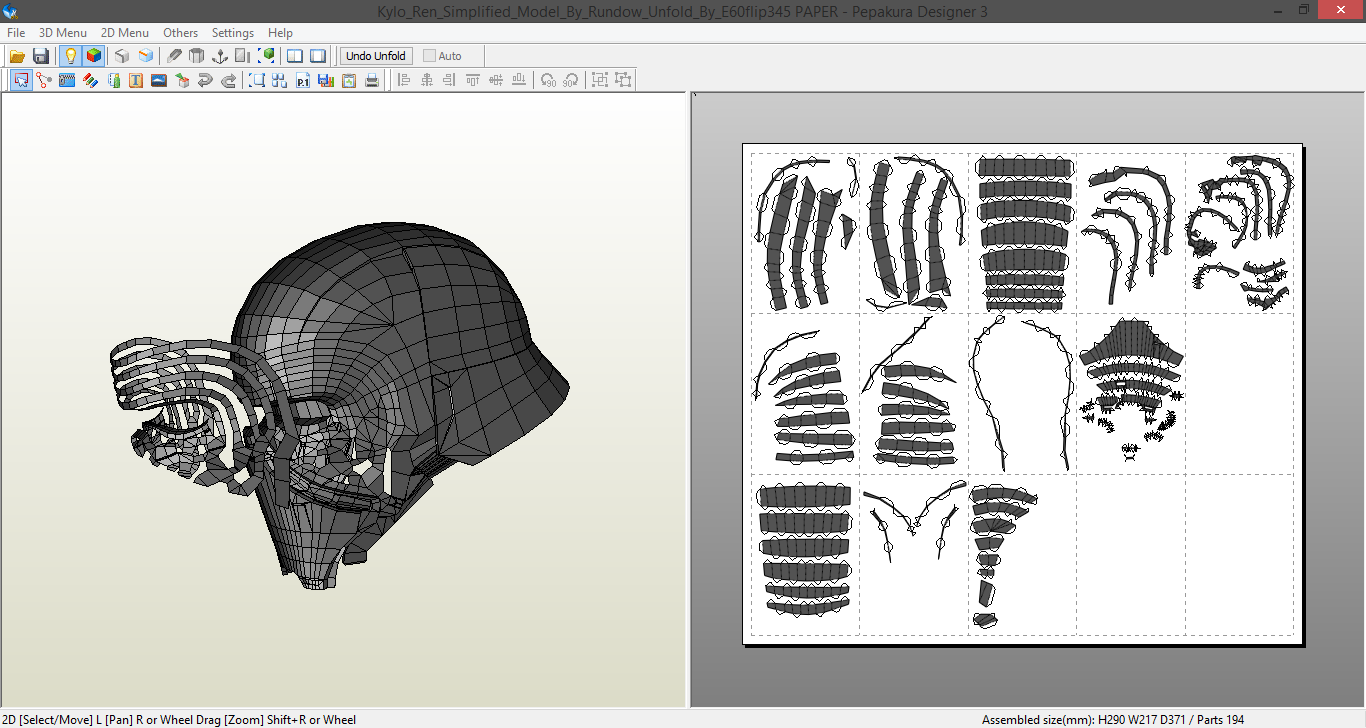This screenshot has height=728, width=1366.
Task: Click the align vertical centers icon
Action: coord(496,80)
